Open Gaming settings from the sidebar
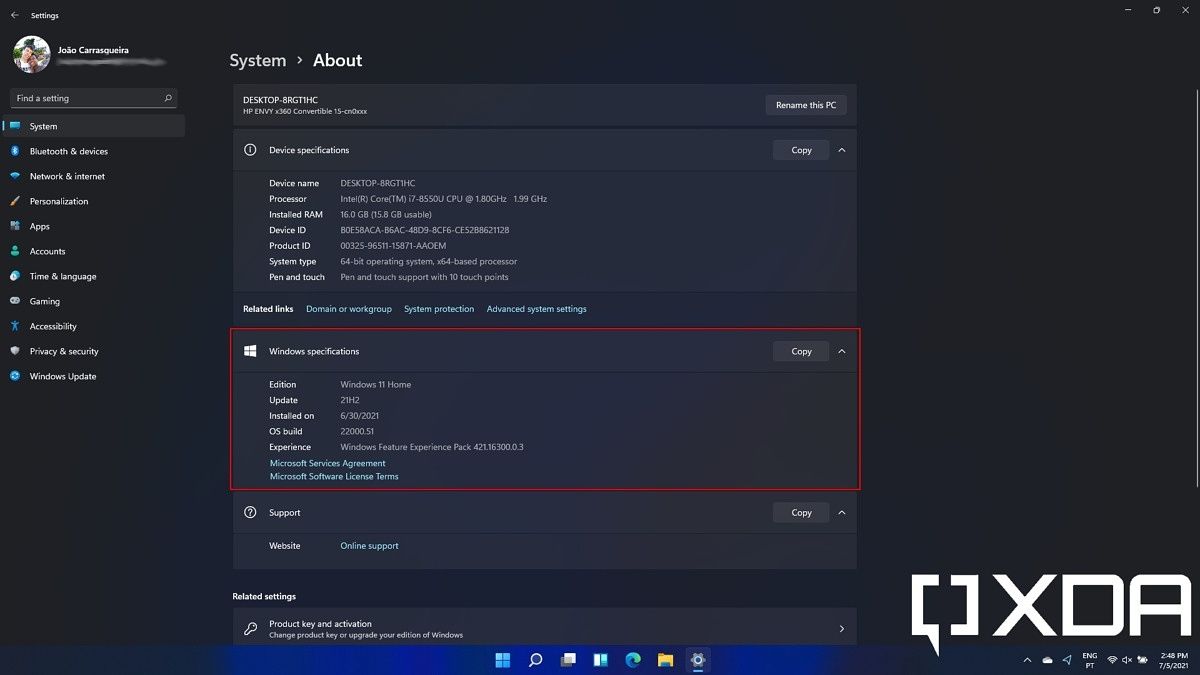 coord(45,301)
